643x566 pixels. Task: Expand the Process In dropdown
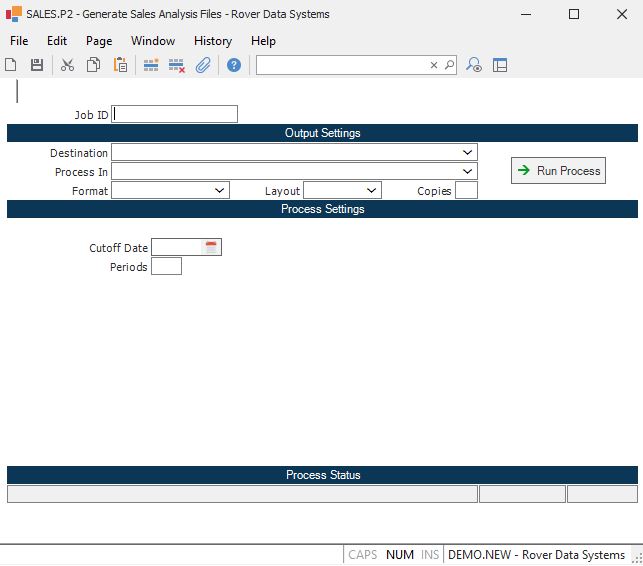point(468,171)
